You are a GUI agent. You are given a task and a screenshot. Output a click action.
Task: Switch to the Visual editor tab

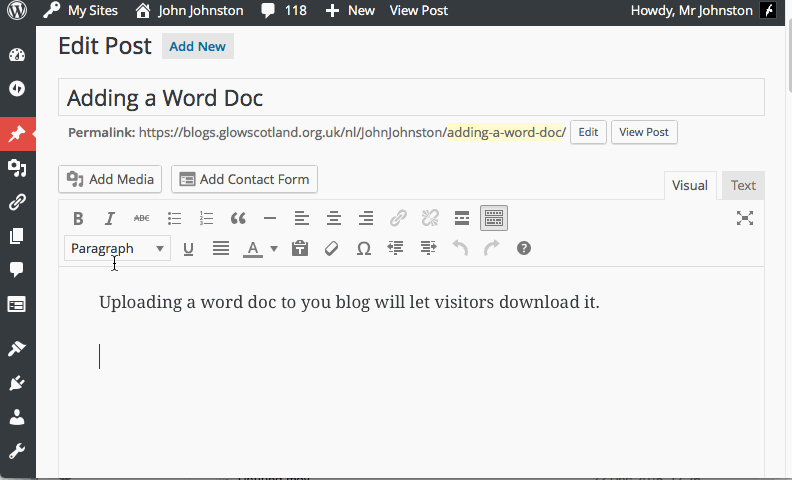point(689,185)
